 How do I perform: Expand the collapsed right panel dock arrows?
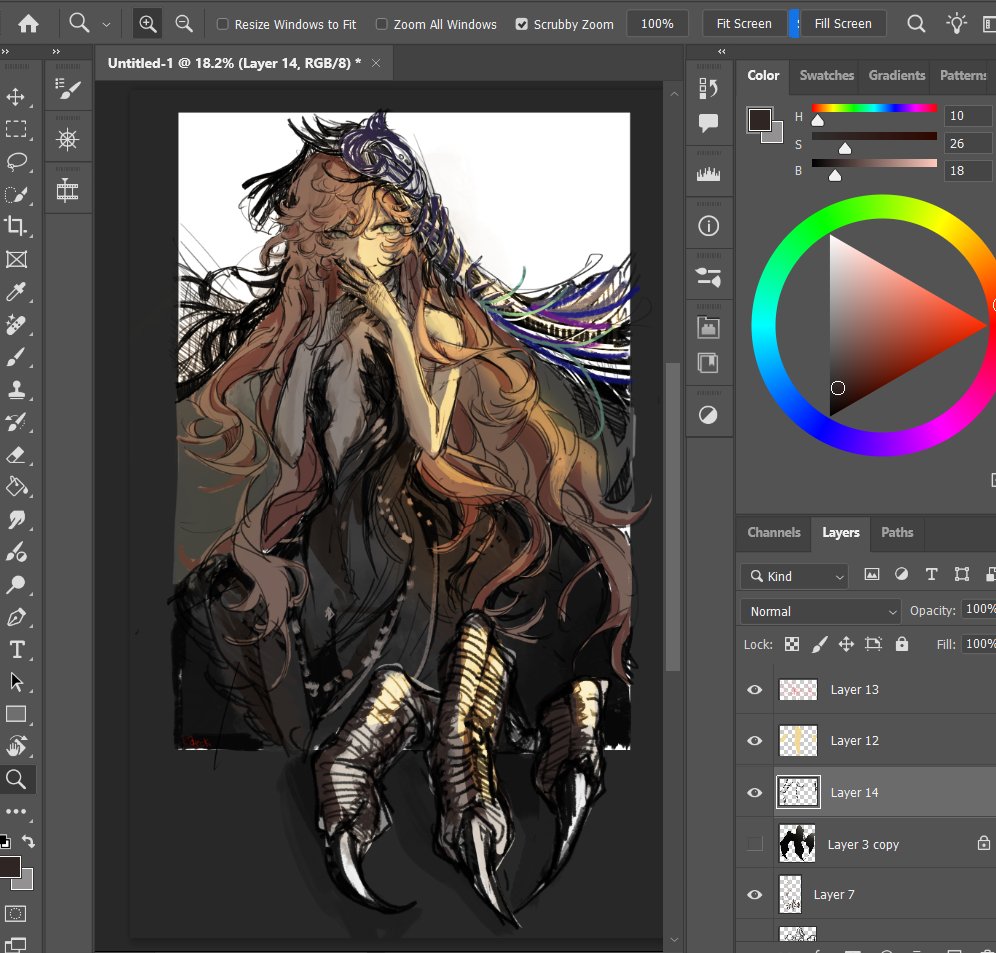722,51
